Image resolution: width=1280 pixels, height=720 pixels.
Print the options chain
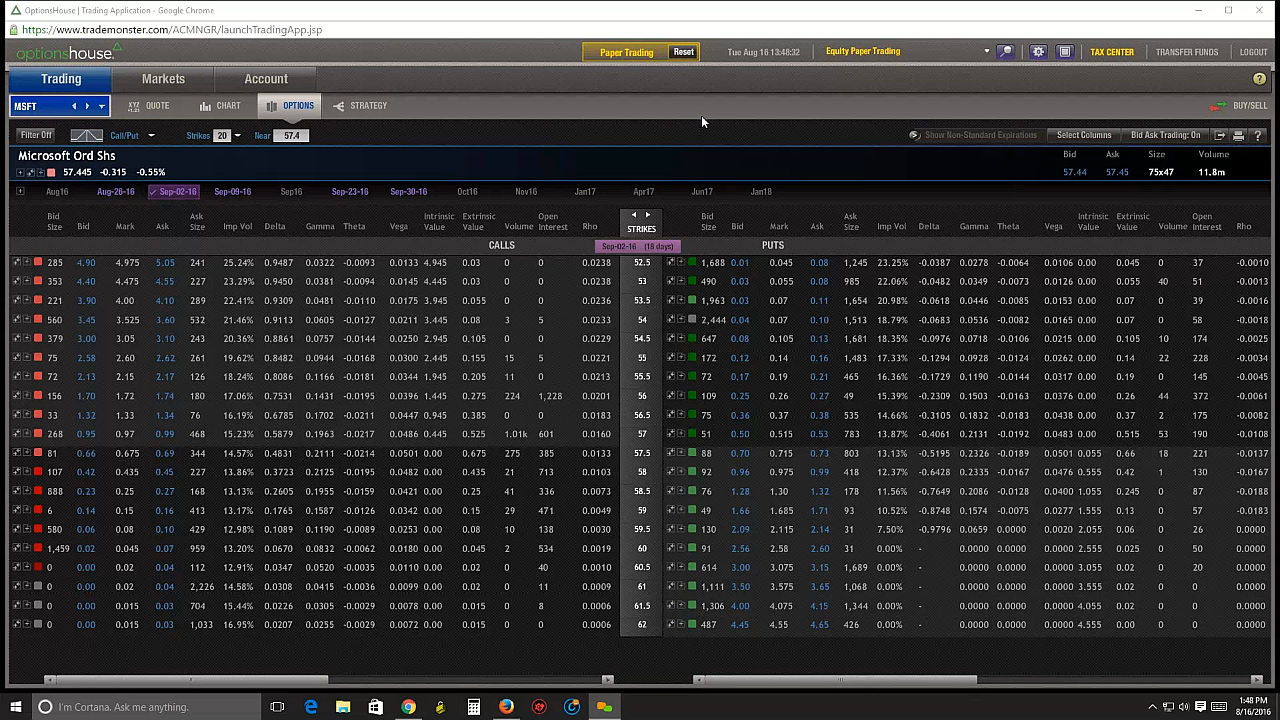click(x=1238, y=135)
